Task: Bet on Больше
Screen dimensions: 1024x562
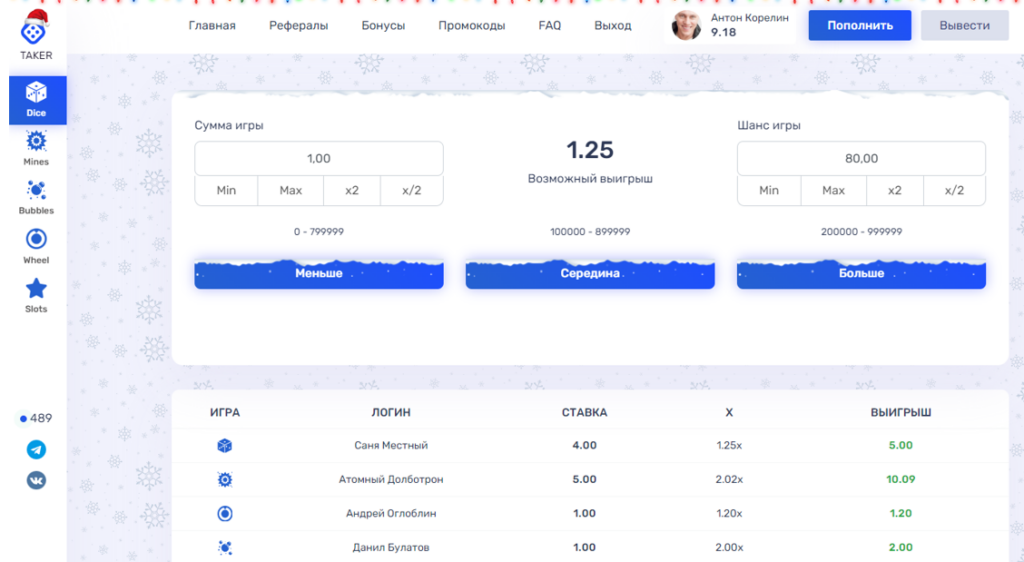Action: click(x=861, y=273)
